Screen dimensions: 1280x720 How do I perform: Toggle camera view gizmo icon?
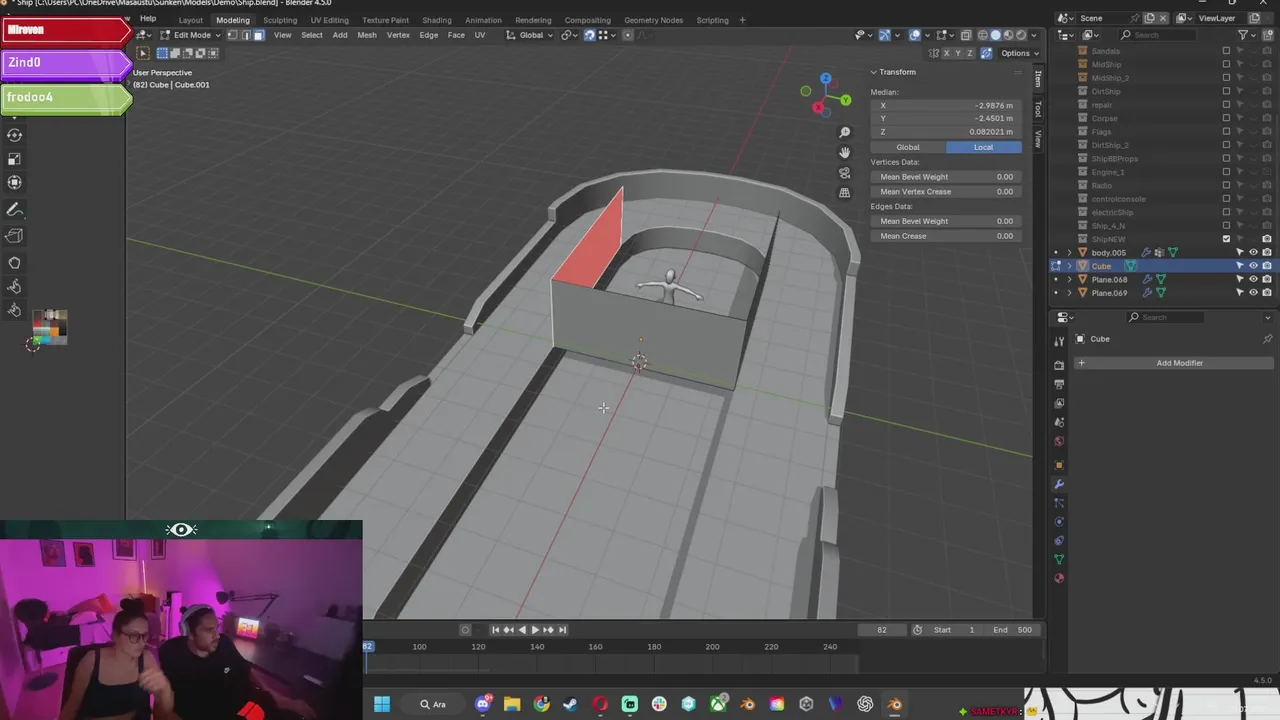pyautogui.click(x=845, y=172)
